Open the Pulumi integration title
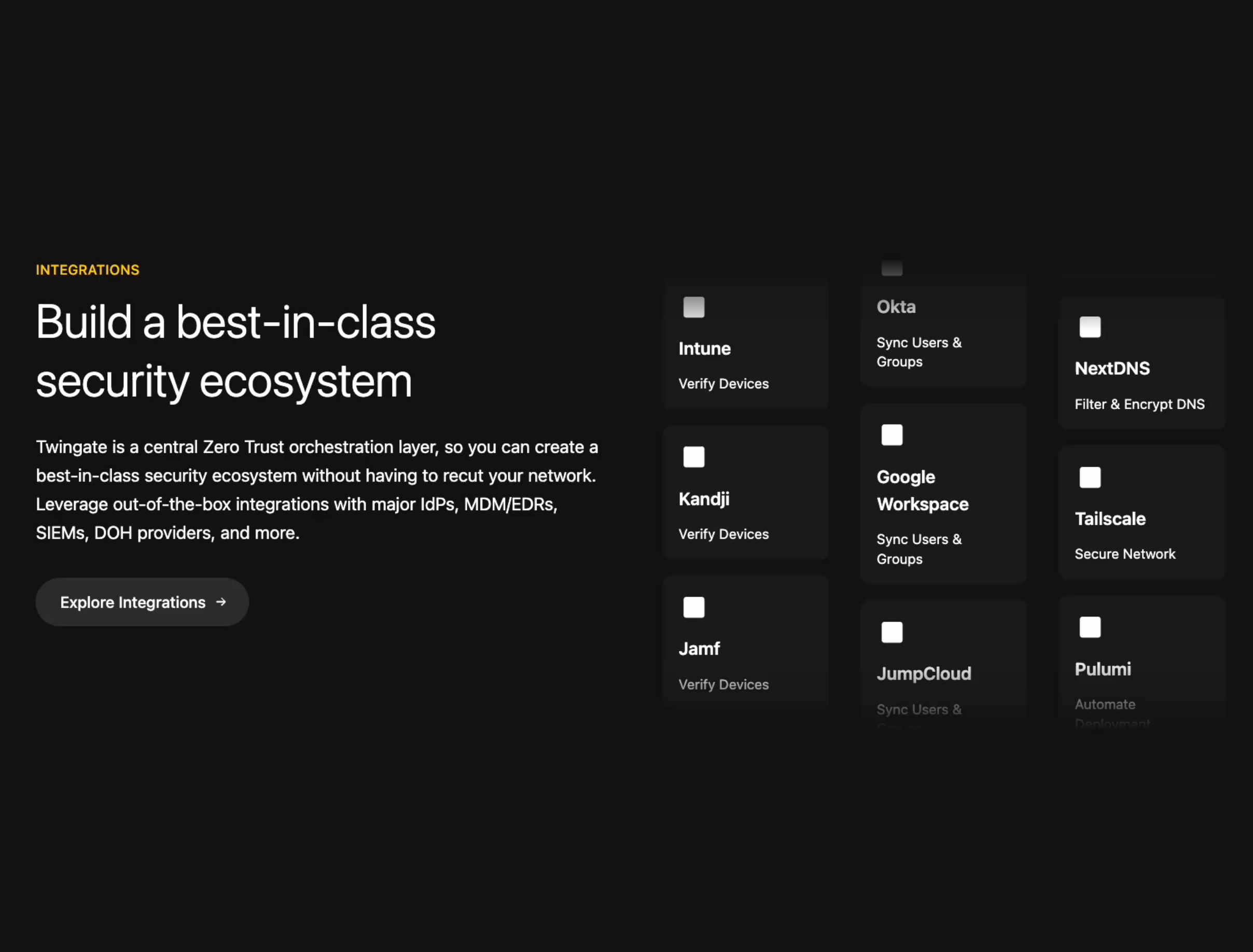Screen dimensions: 1253x952 (x=1103, y=669)
